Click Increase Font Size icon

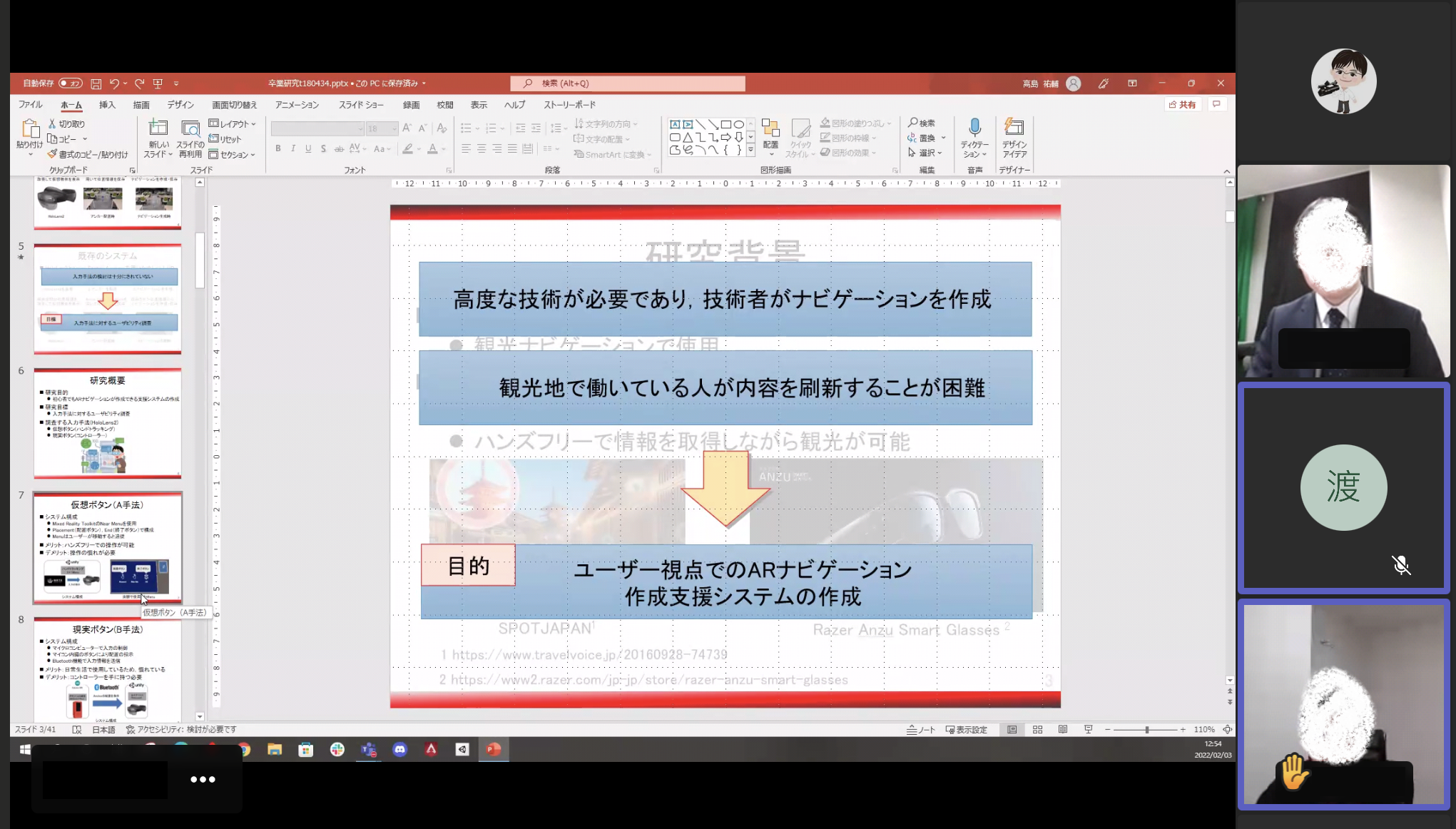[x=407, y=128]
